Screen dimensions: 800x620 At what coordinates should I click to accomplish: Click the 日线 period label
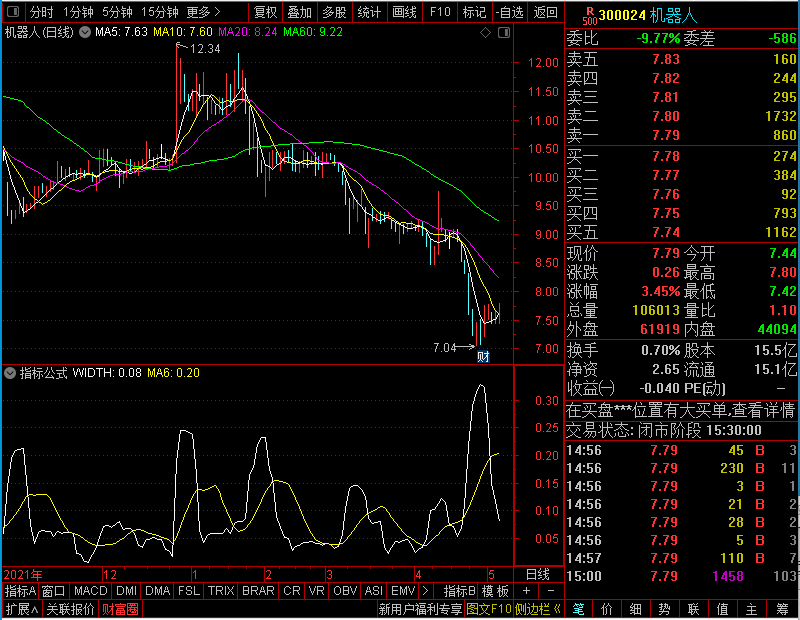[x=538, y=575]
